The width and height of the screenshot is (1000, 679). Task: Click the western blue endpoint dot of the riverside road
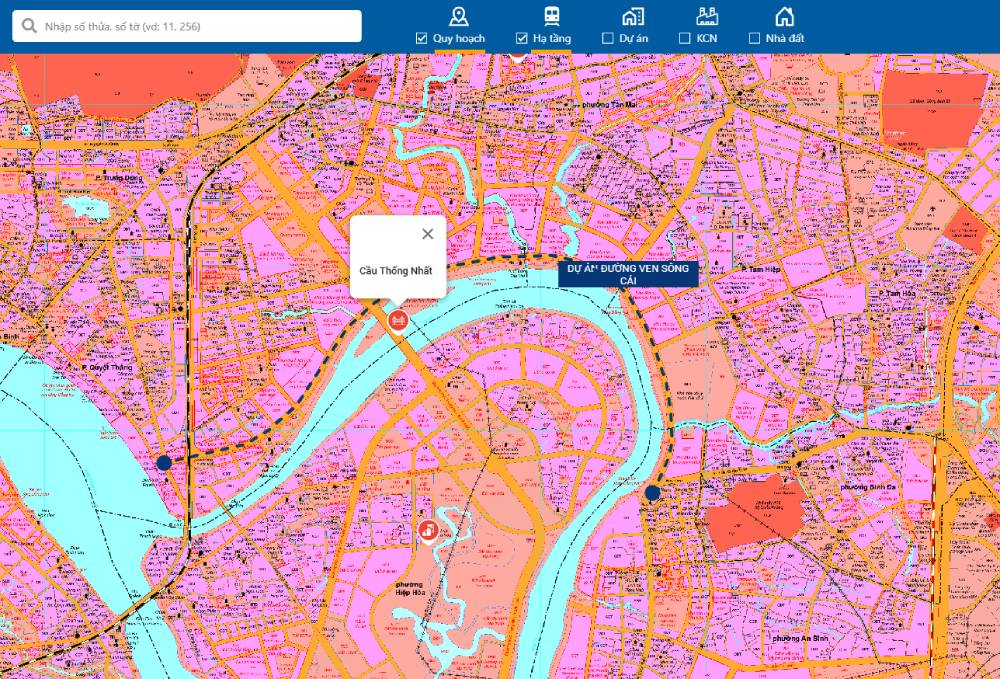click(x=164, y=462)
